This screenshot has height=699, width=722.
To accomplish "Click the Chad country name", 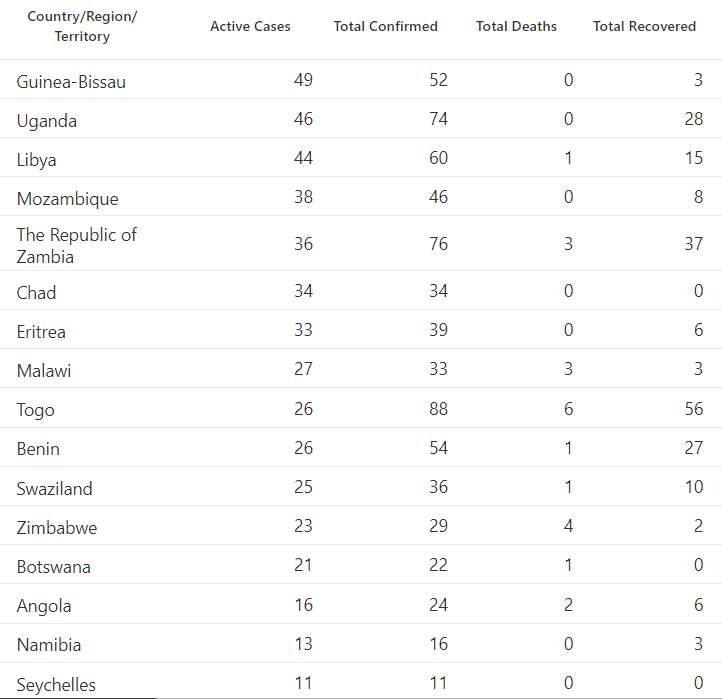I will (x=36, y=292).
